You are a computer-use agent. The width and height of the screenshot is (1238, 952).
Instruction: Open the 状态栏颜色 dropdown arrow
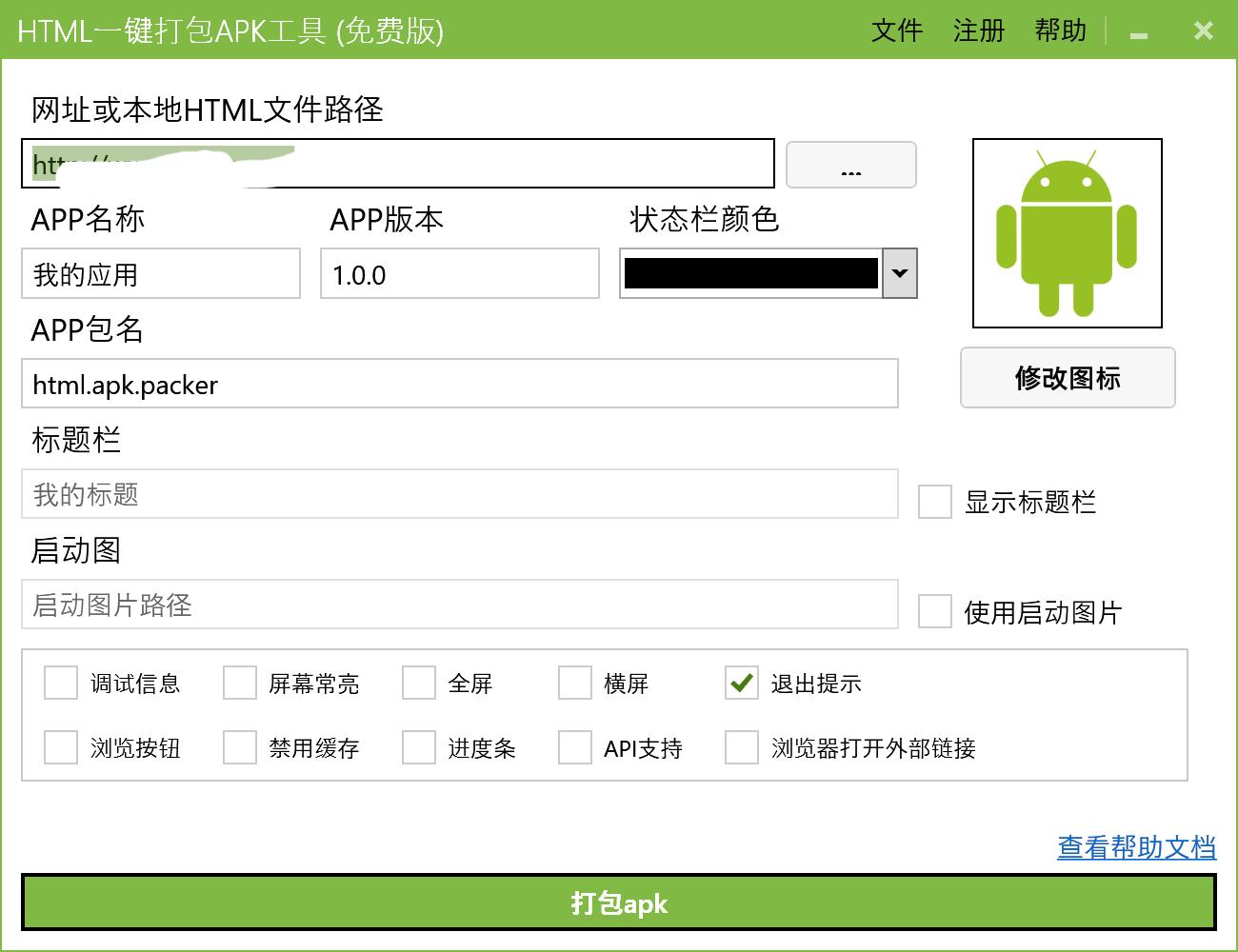899,274
